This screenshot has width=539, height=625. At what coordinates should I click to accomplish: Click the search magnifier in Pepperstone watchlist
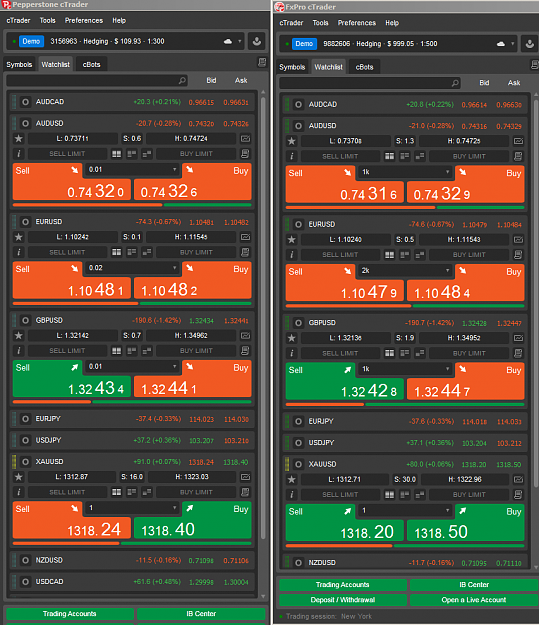tap(182, 81)
